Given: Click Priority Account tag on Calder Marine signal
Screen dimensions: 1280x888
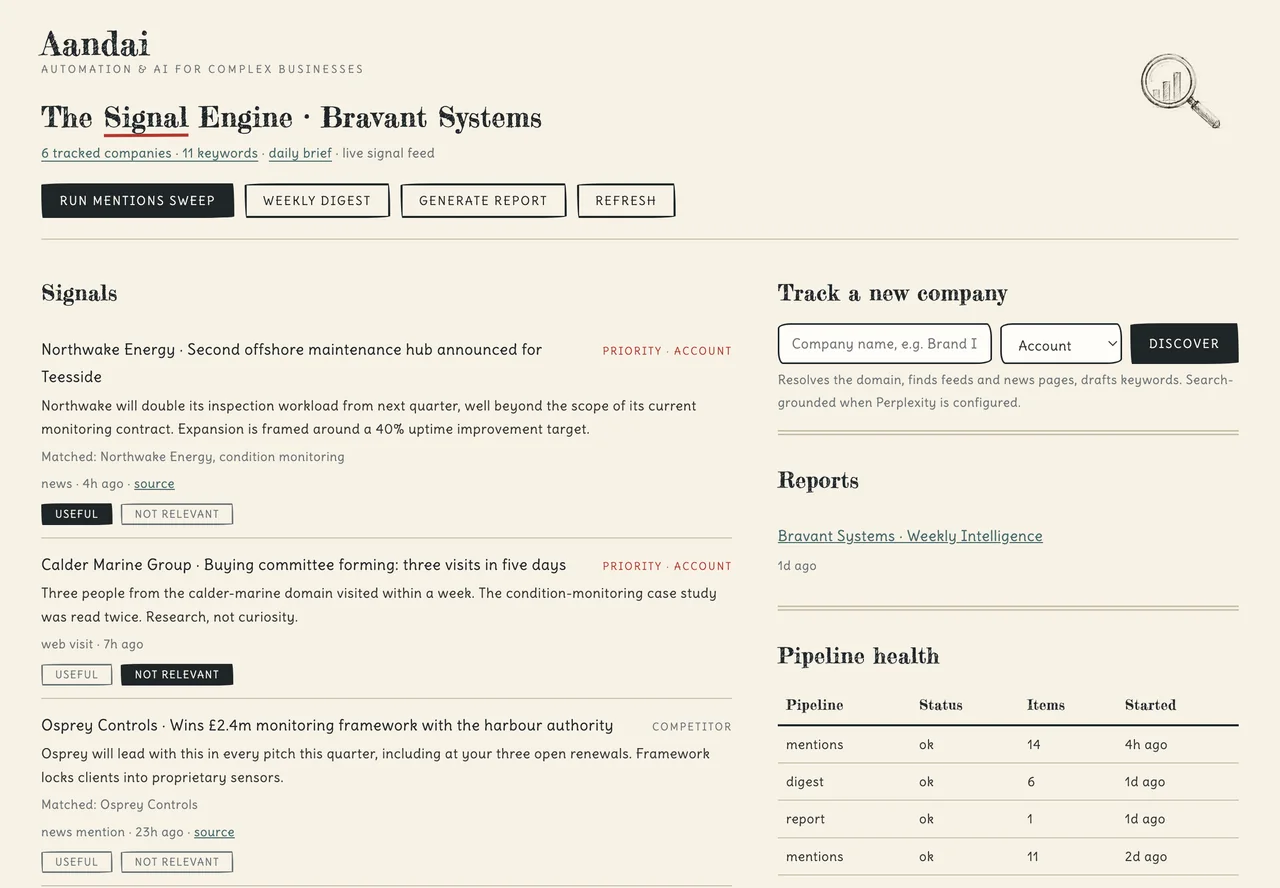Looking at the screenshot, I should coord(667,566).
